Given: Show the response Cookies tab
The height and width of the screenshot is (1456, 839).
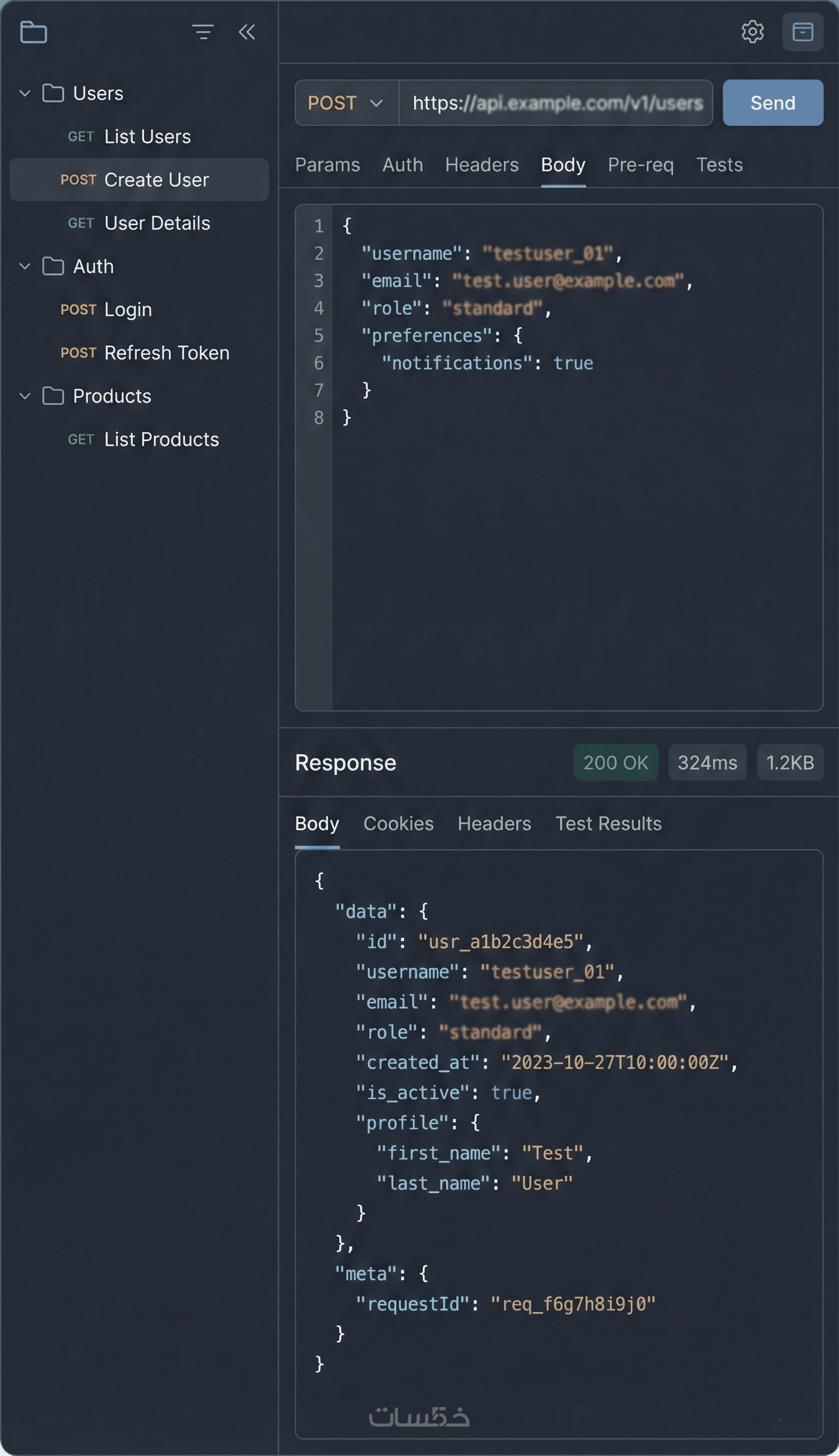Looking at the screenshot, I should point(398,824).
